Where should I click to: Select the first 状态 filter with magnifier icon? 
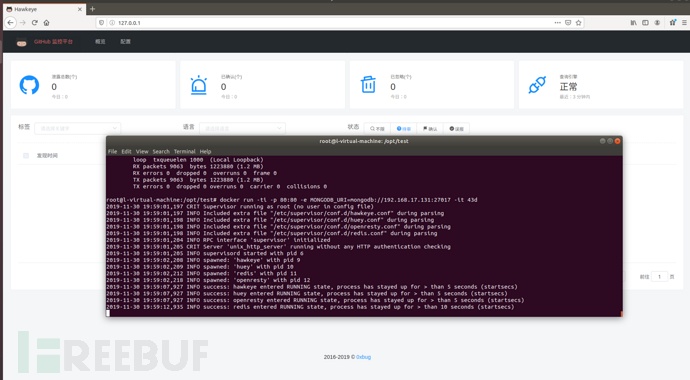(378, 128)
